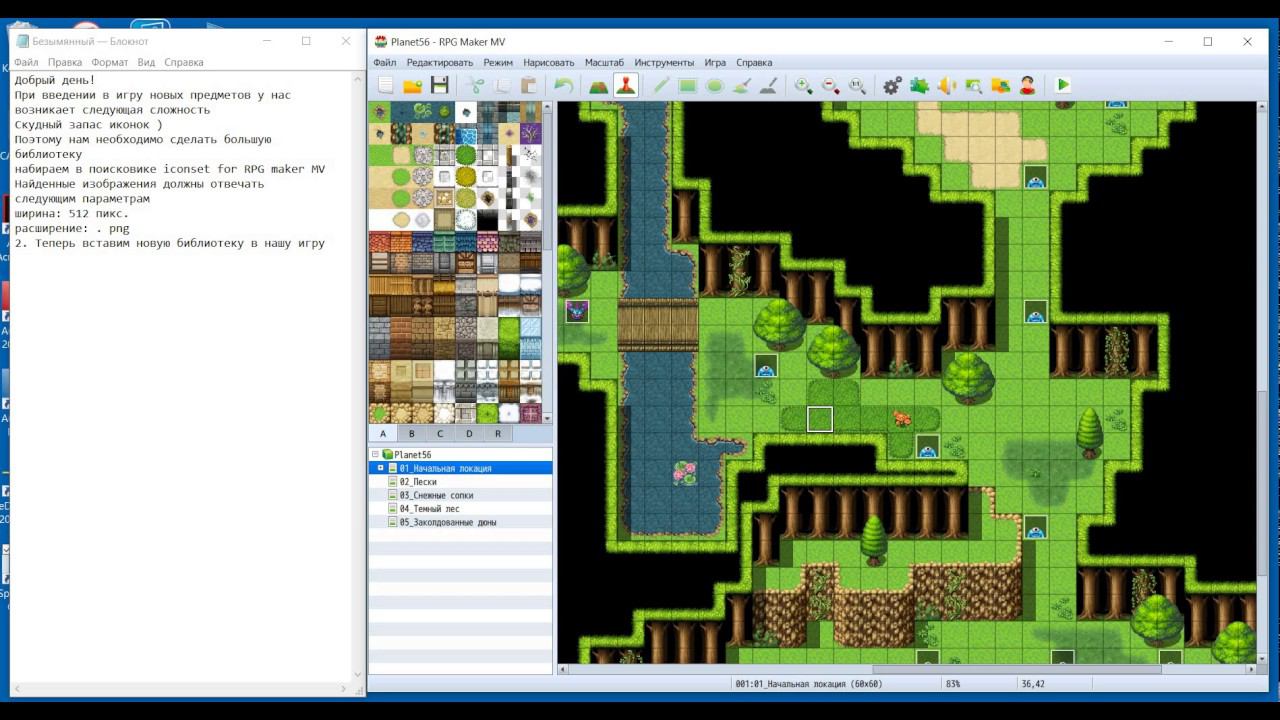
Task: Open the Event Searcher icon
Action: click(x=974, y=86)
